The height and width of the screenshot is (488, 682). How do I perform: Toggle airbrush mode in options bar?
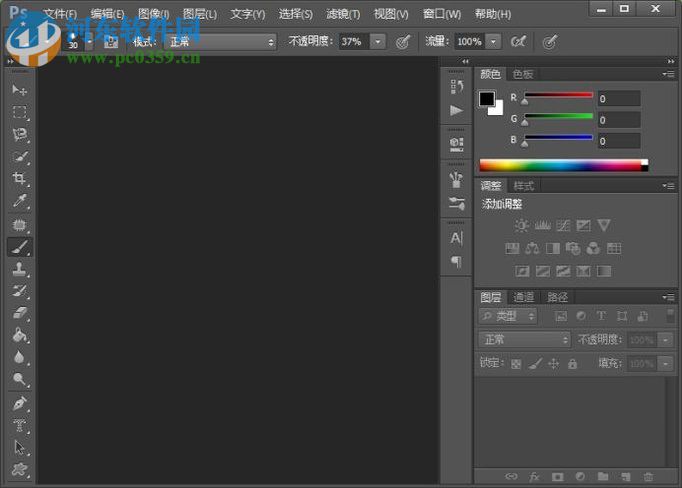tap(518, 42)
